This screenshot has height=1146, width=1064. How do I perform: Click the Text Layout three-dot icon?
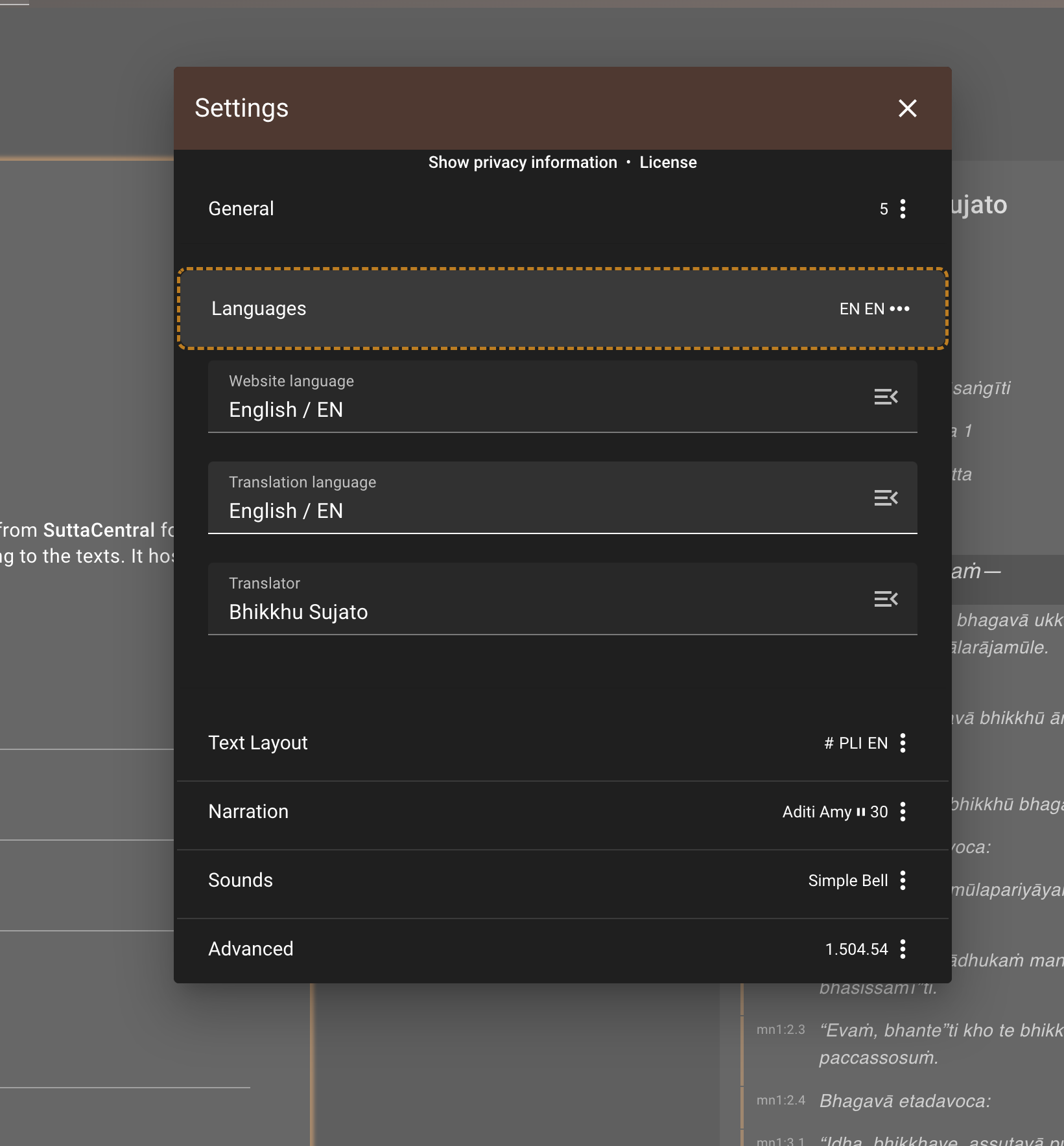tap(903, 743)
